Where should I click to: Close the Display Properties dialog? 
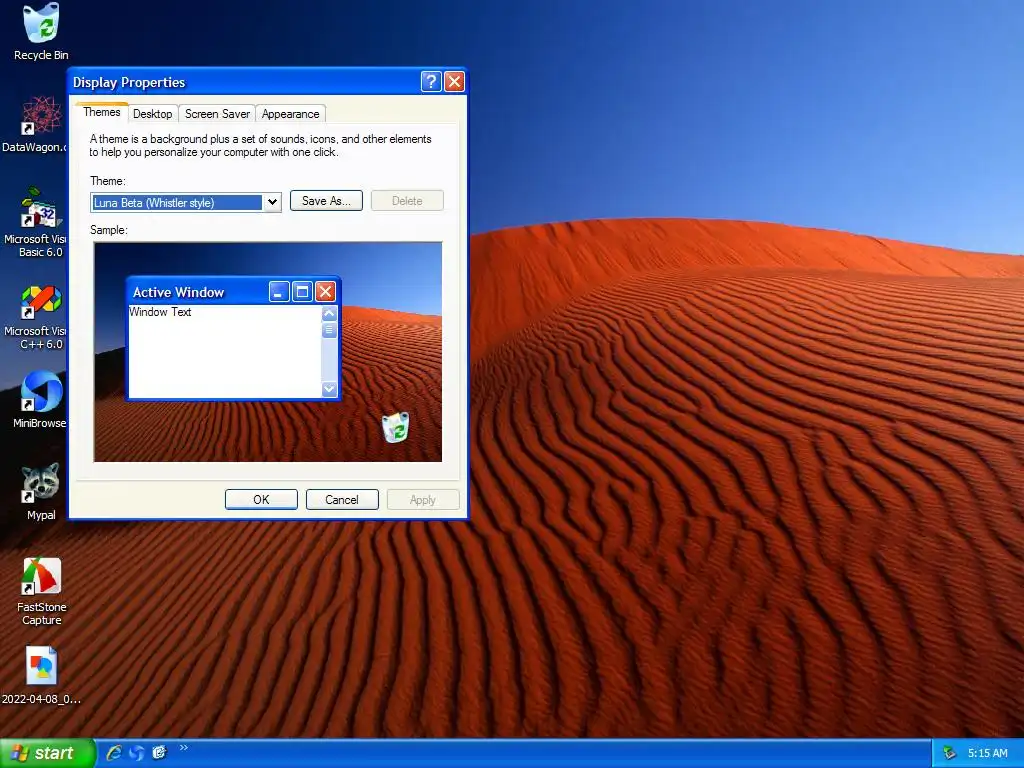click(454, 82)
